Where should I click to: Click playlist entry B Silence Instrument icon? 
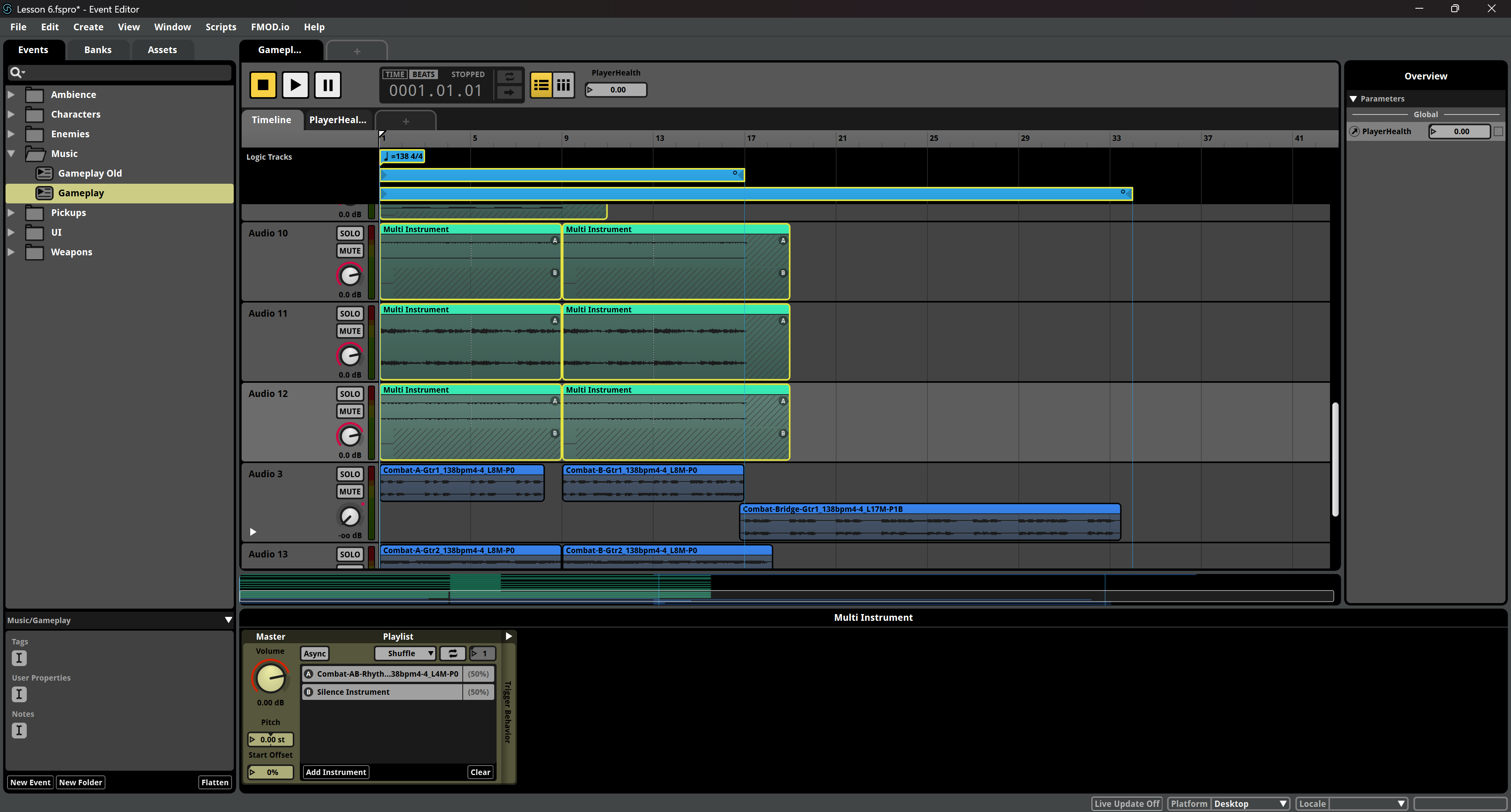pyautogui.click(x=308, y=692)
